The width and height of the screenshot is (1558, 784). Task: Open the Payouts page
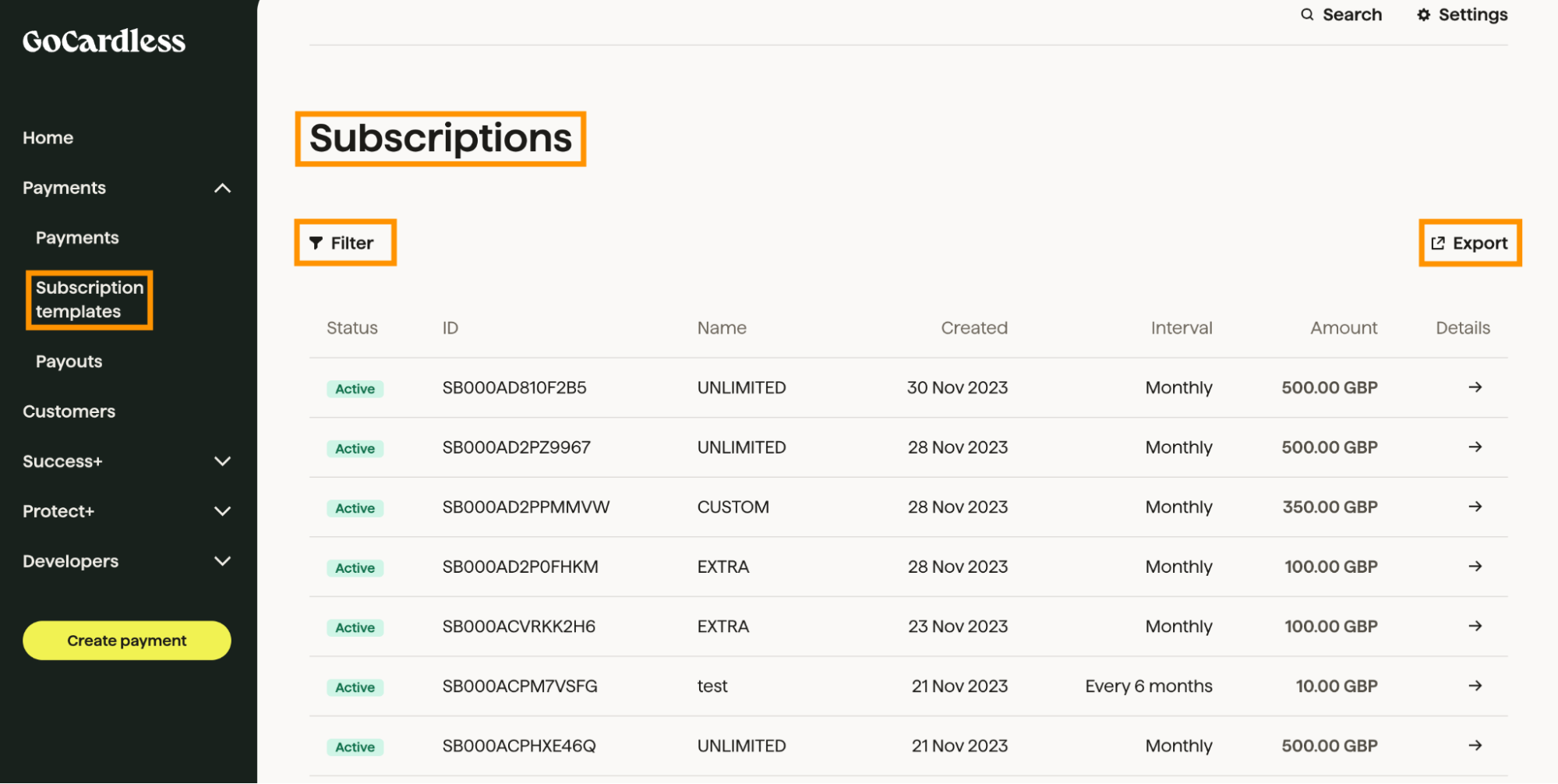click(x=69, y=361)
